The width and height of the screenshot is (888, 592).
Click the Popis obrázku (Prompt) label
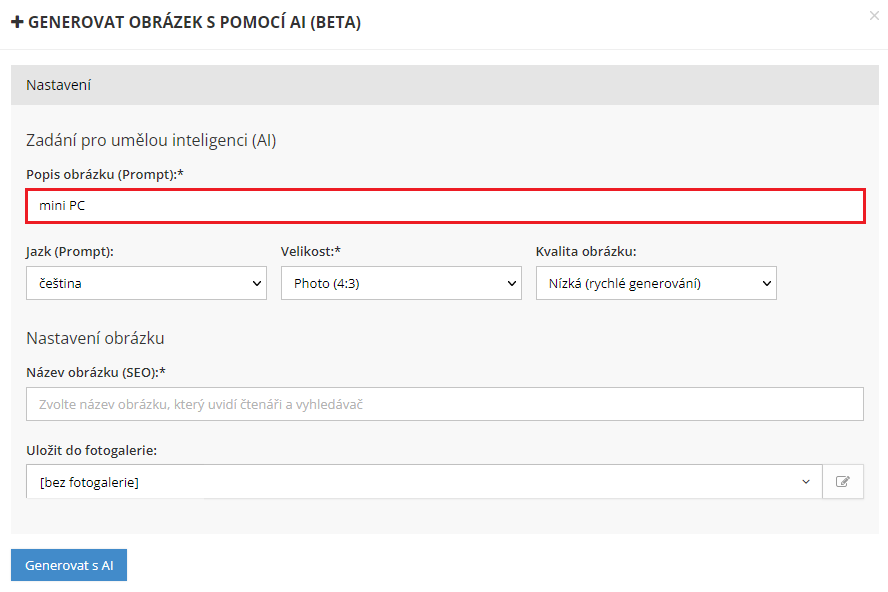(105, 174)
